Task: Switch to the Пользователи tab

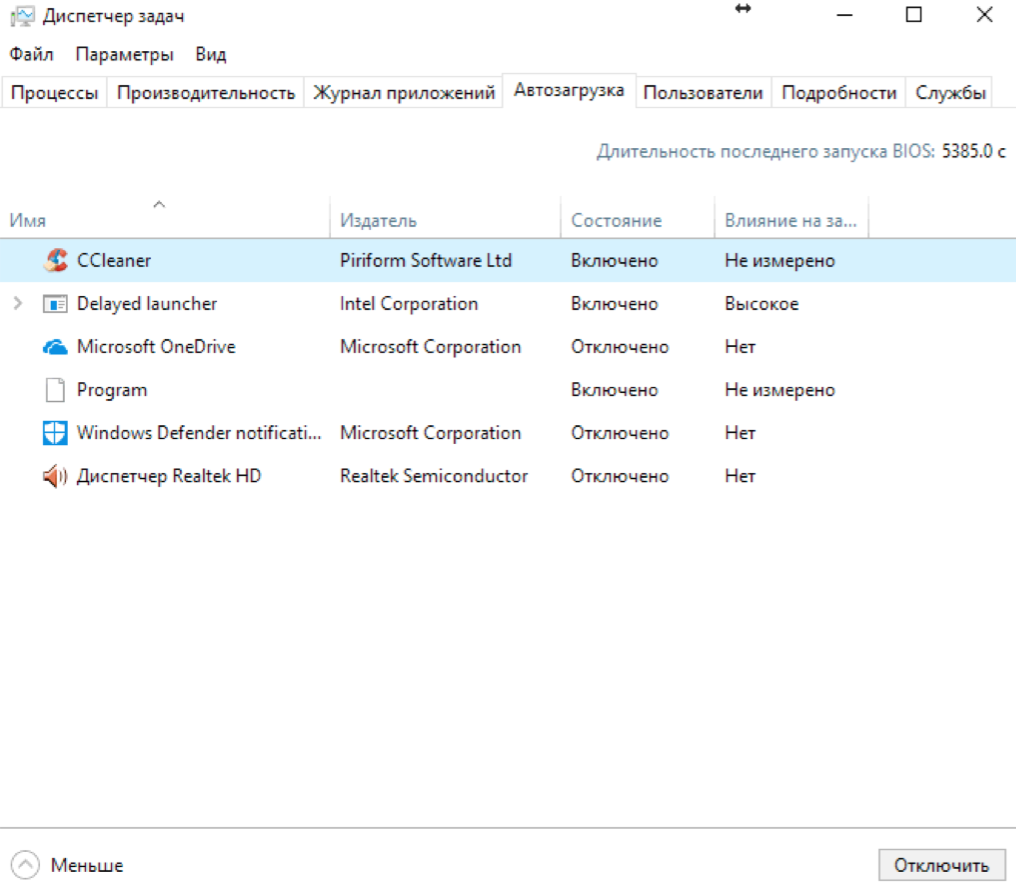Action: pos(703,93)
